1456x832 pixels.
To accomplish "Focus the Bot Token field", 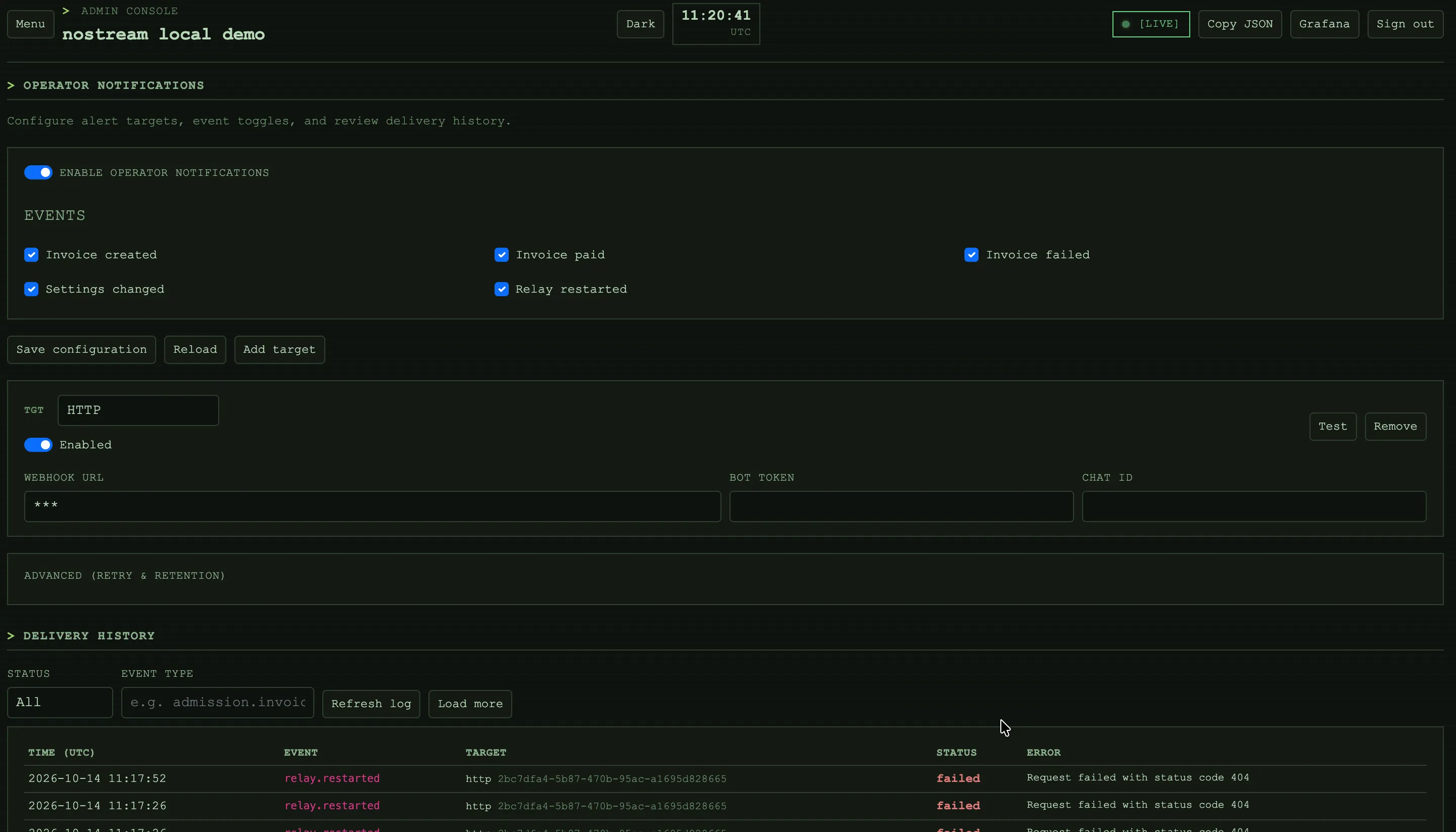I will click(x=901, y=506).
